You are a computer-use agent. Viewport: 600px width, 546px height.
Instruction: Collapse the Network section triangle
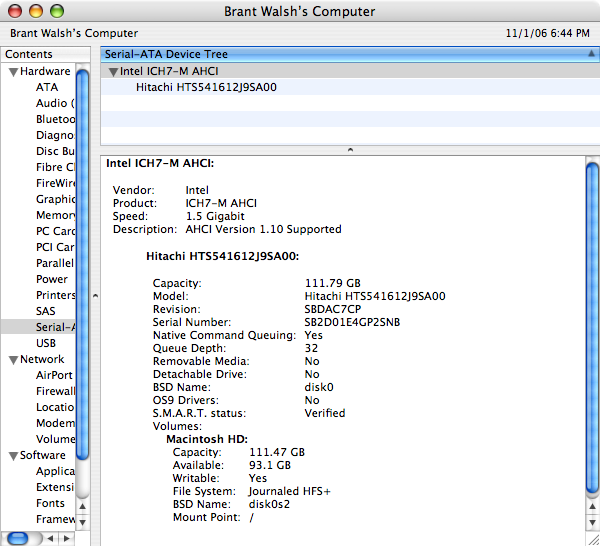click(13, 360)
